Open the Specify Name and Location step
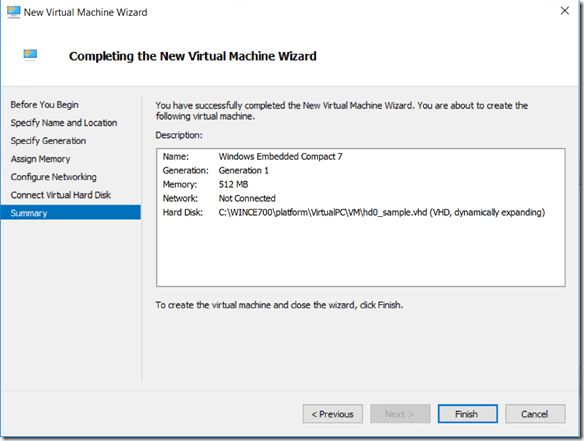This screenshot has width=584, height=441. (x=64, y=123)
